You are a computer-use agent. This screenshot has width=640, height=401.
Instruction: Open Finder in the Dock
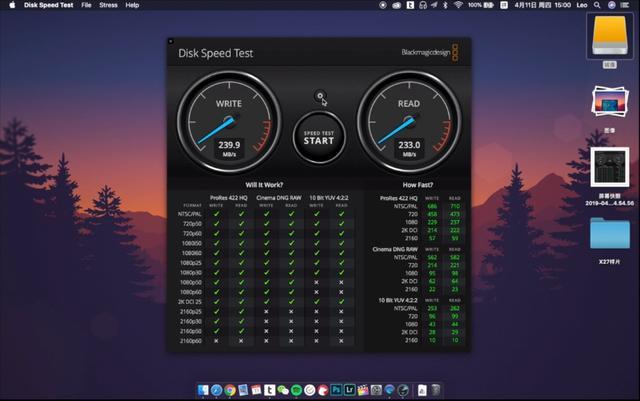(203, 390)
